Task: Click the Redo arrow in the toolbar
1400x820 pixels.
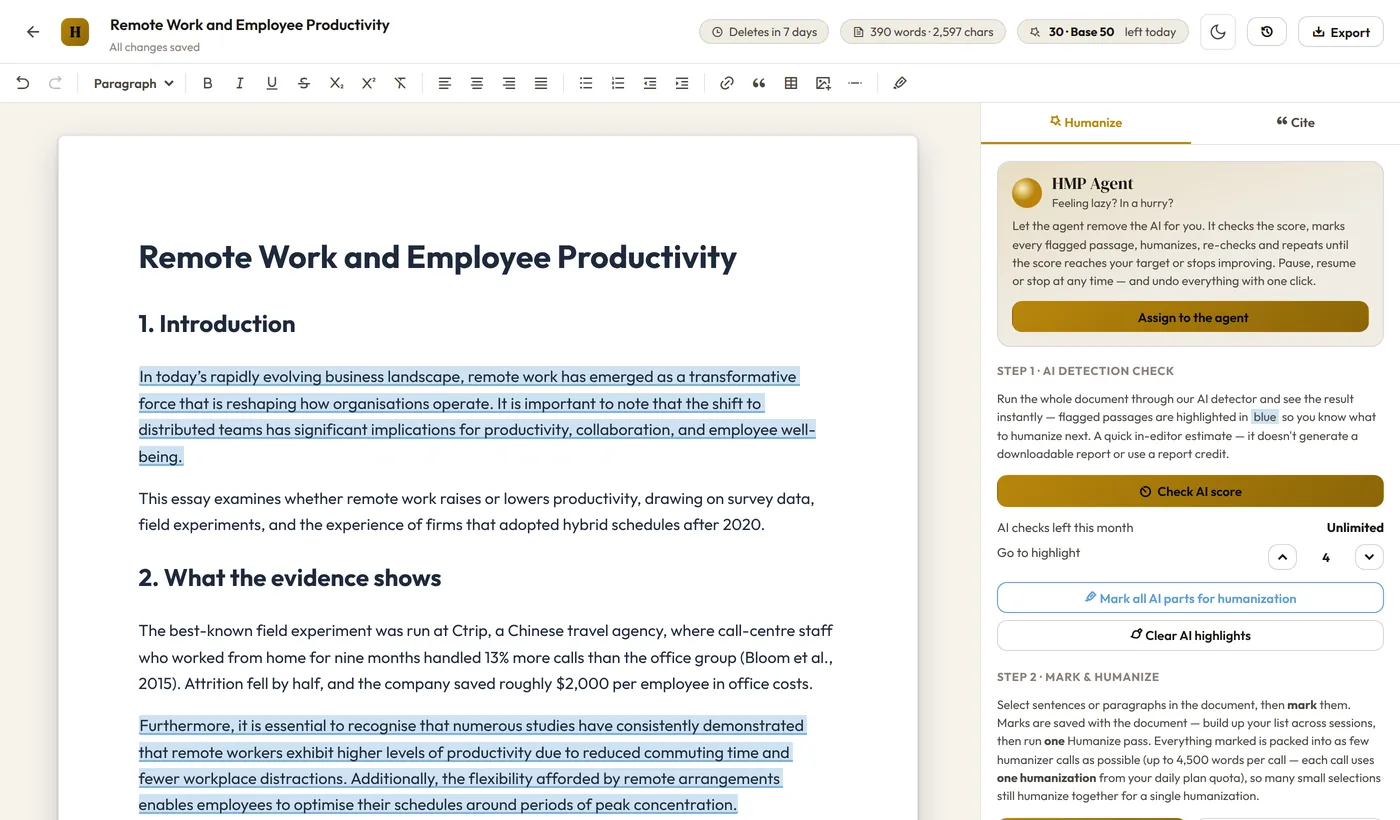Action: [55, 84]
